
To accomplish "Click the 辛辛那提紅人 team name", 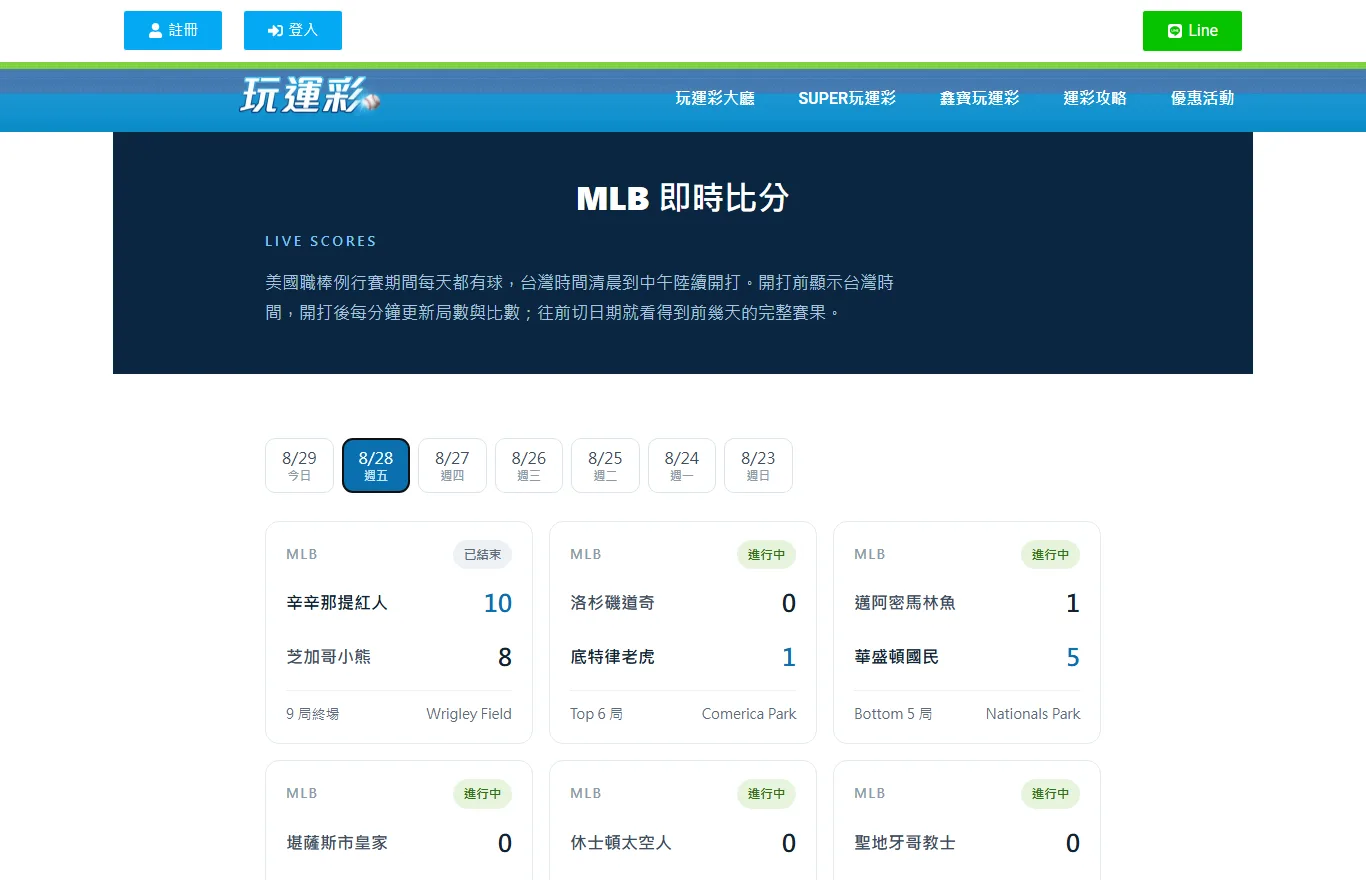I will (x=337, y=603).
